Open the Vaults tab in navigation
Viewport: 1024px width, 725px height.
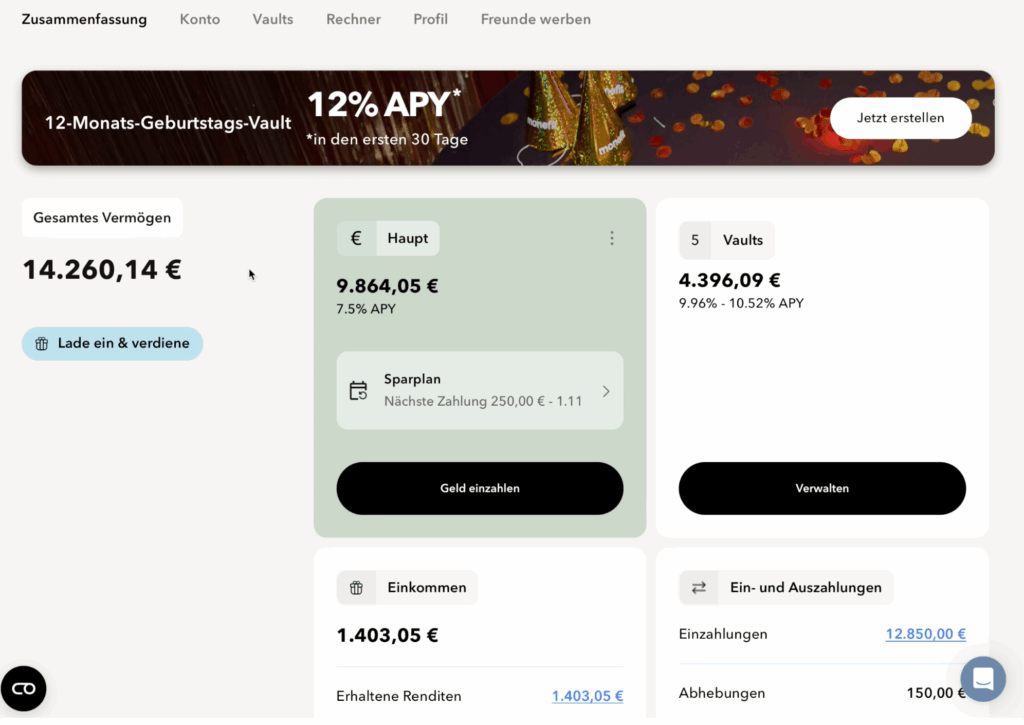273,19
